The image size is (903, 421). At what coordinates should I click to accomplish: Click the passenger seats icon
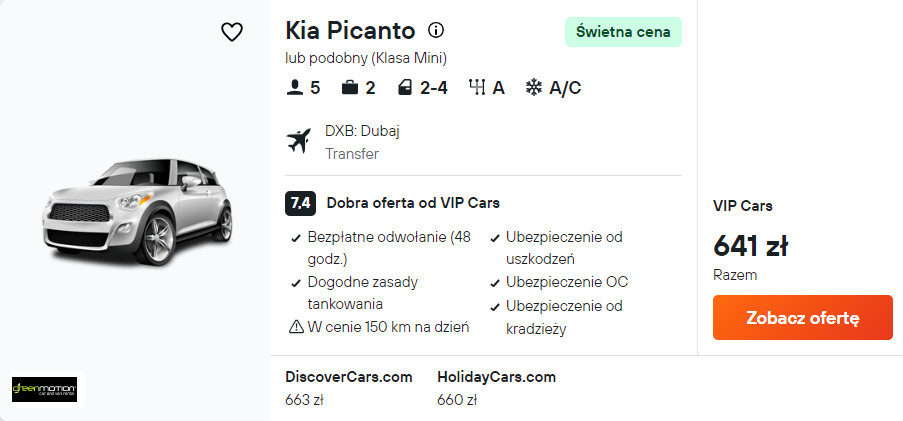(294, 88)
